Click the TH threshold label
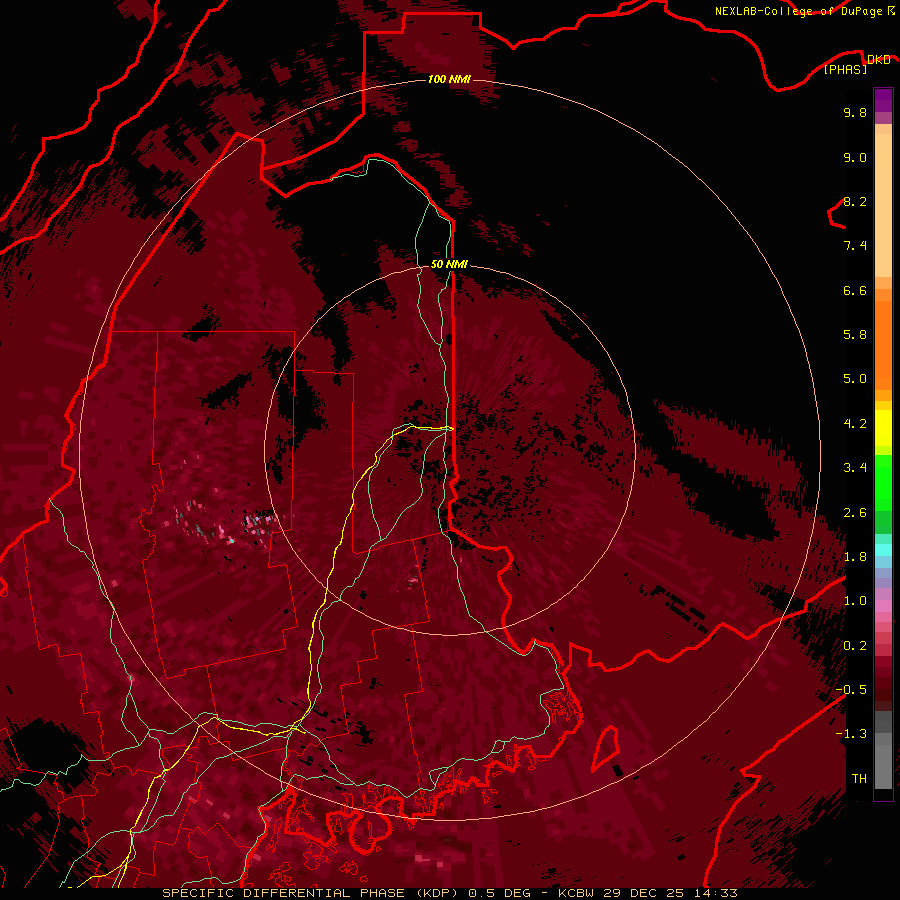The height and width of the screenshot is (900, 900). pyautogui.click(x=859, y=779)
